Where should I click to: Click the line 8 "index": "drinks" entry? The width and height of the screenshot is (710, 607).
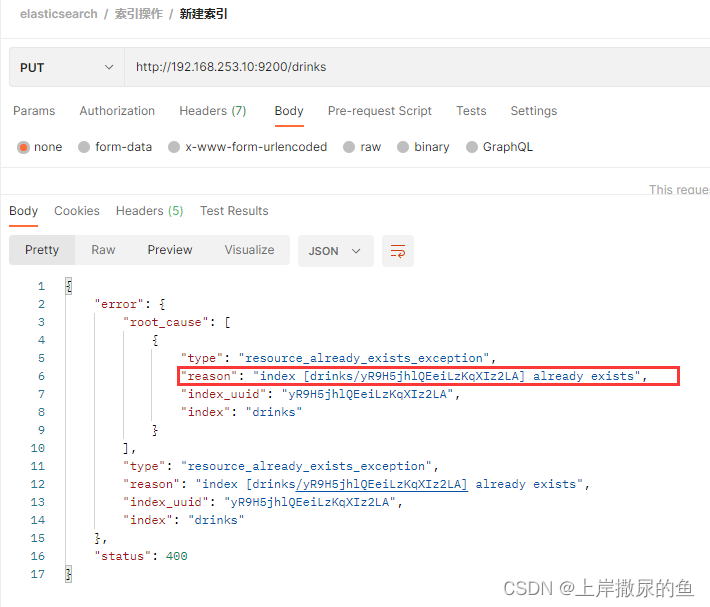[x=241, y=412]
